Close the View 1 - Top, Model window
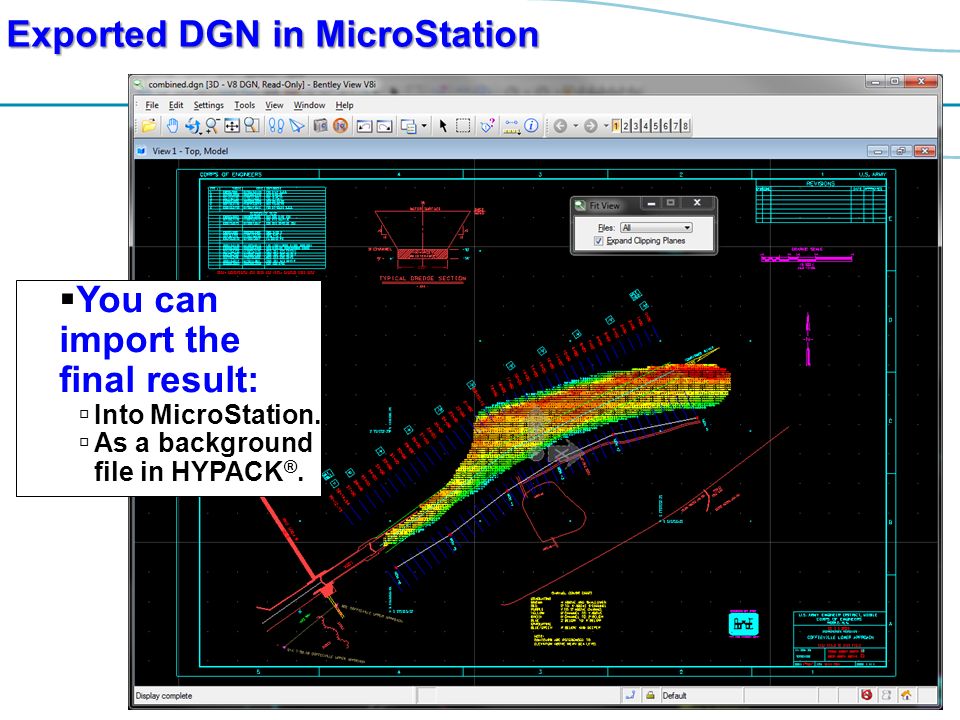 coord(924,151)
